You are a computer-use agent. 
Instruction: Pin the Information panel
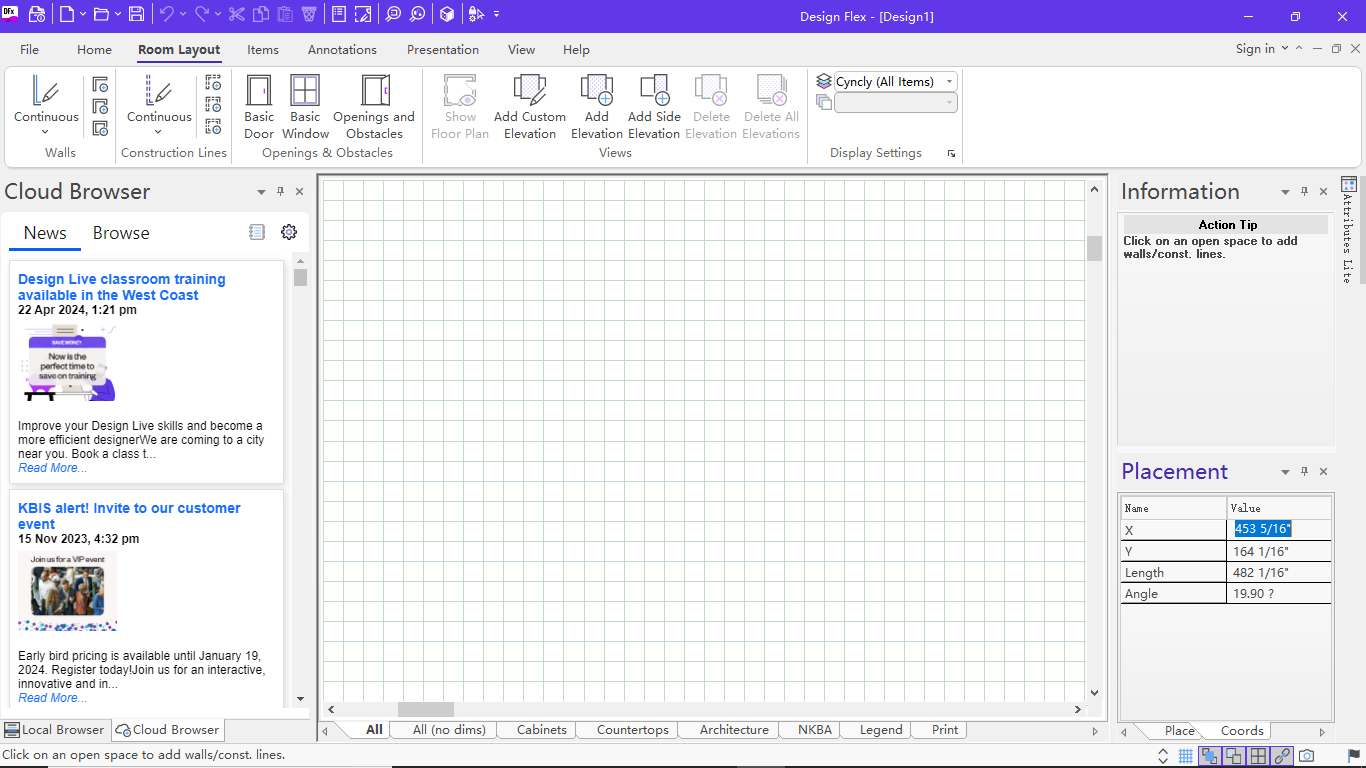[1305, 192]
